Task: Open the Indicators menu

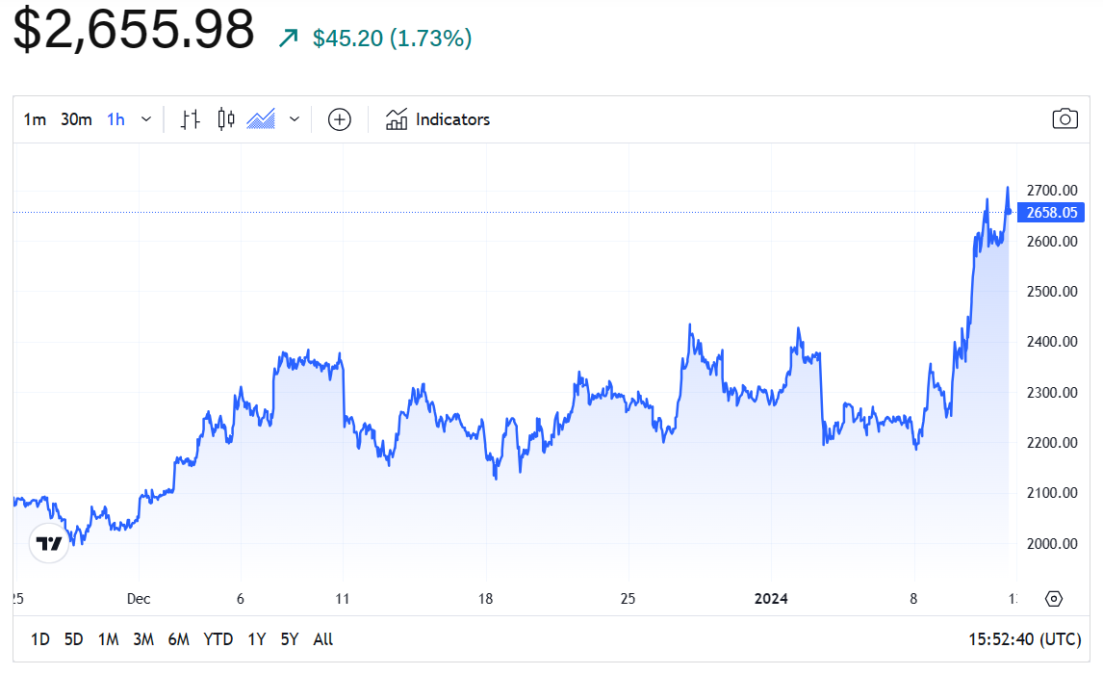Action: pyautogui.click(x=438, y=120)
